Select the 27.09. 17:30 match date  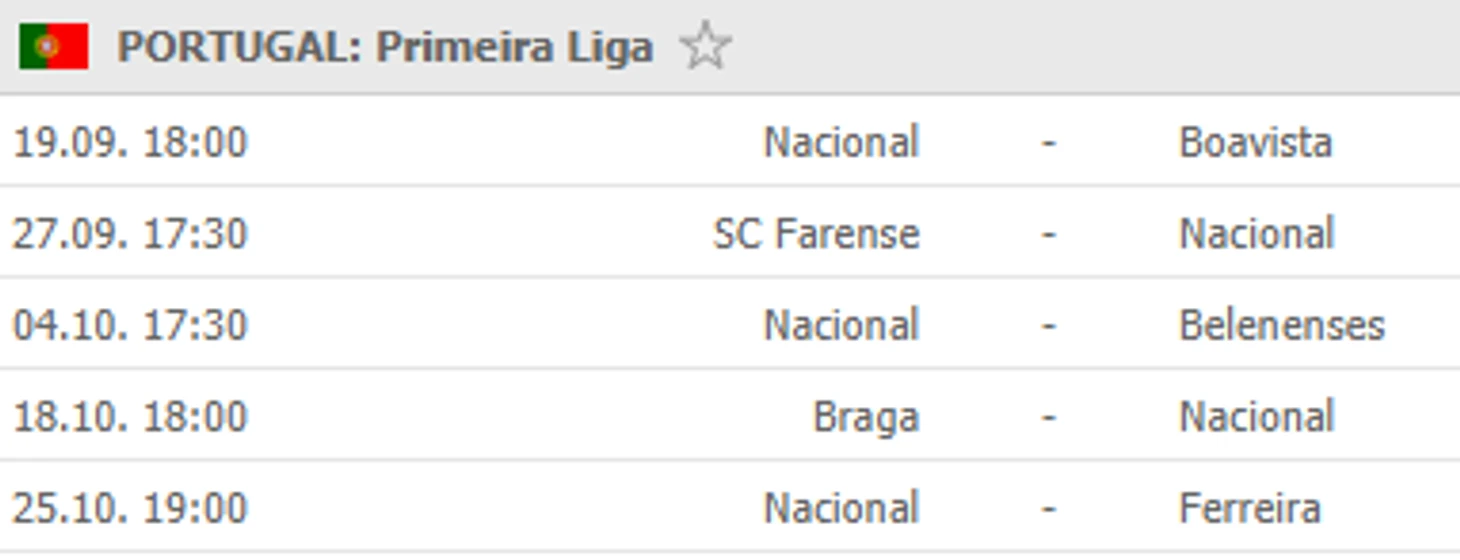click(130, 234)
